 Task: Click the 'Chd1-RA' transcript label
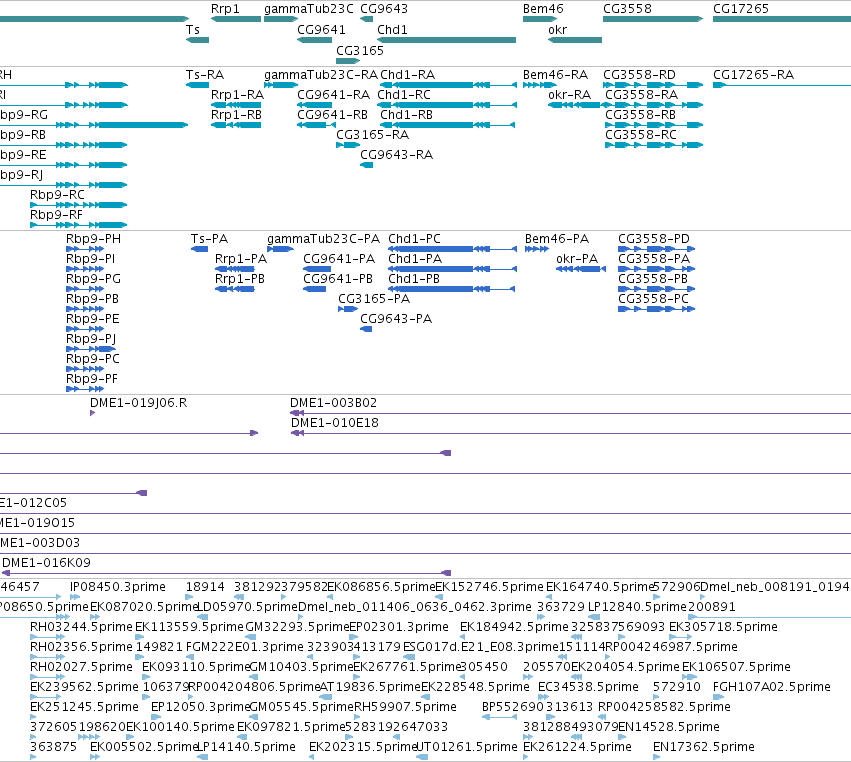[408, 75]
